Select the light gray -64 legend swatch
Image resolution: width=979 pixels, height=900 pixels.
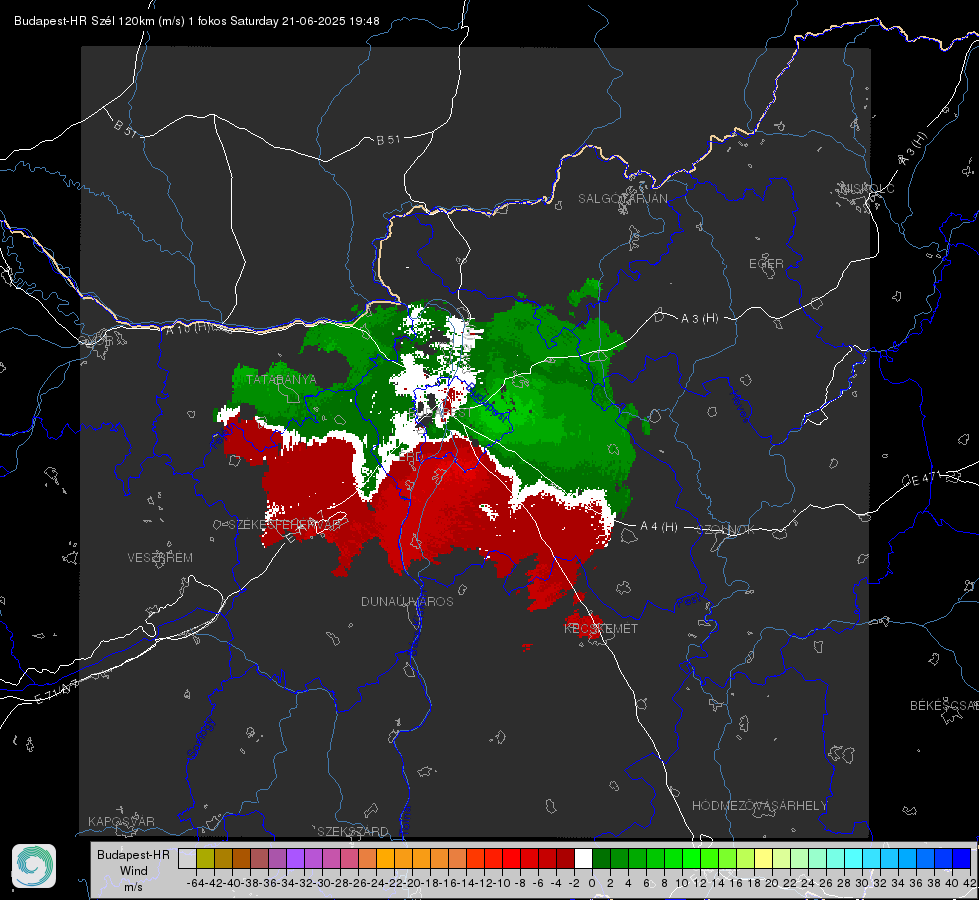[187, 858]
